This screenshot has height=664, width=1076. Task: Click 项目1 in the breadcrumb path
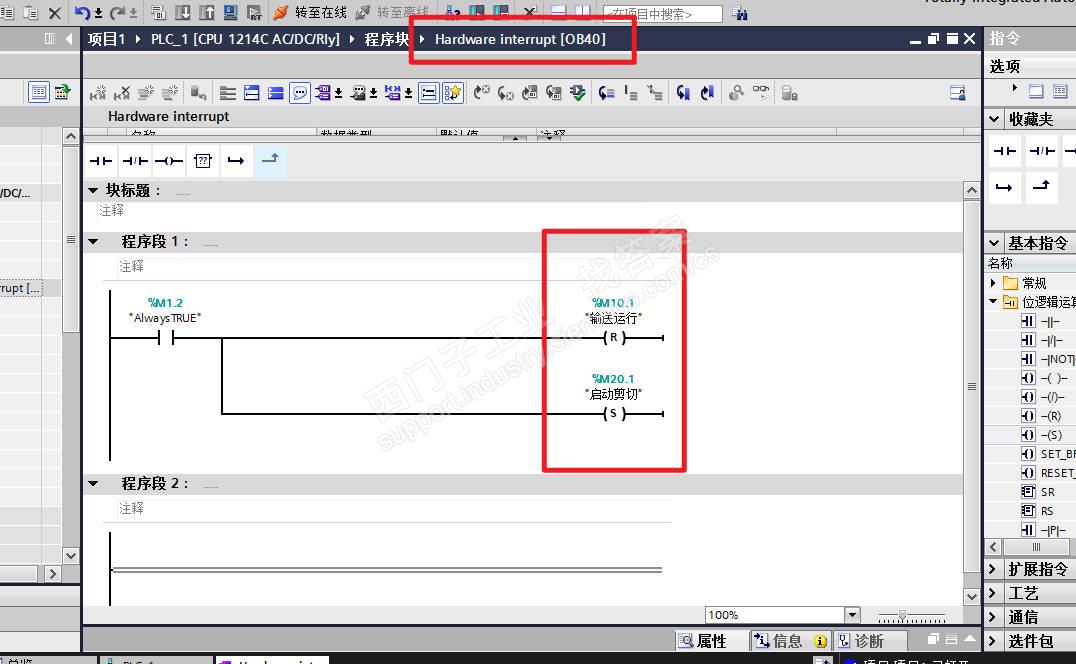tap(106, 39)
